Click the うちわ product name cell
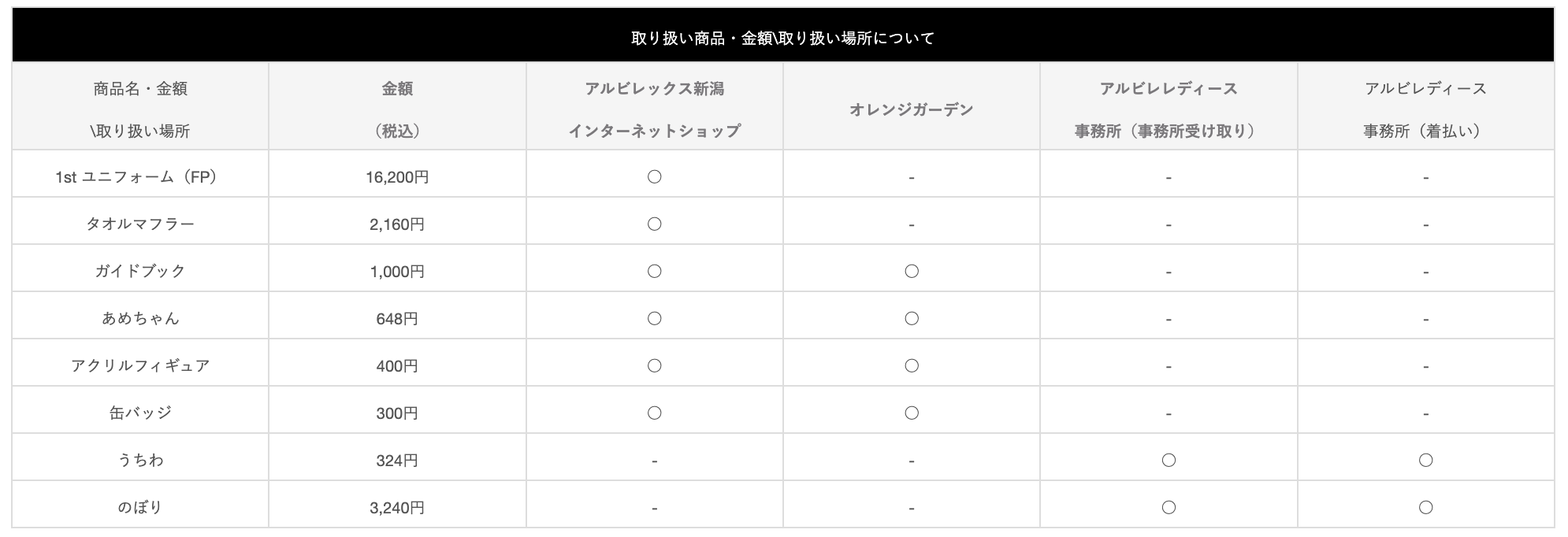Screen dimensions: 1568x537 click(x=140, y=460)
